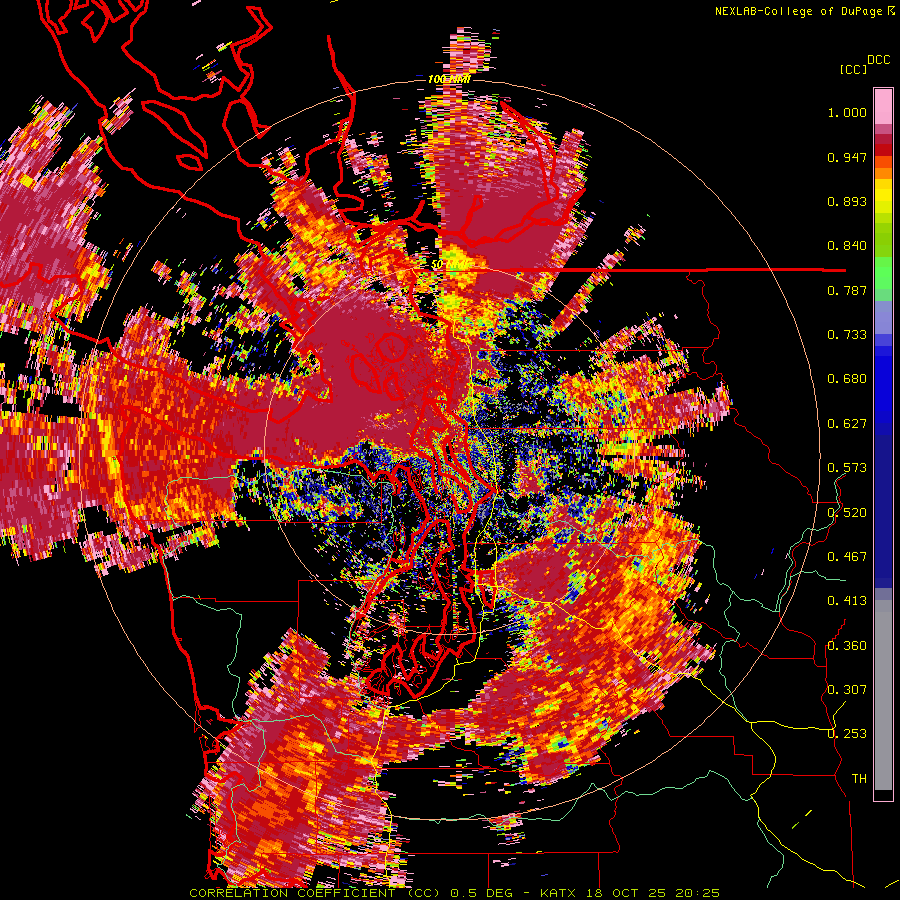Click the 100 NMI range ring label
900x900 pixels.
click(449, 79)
